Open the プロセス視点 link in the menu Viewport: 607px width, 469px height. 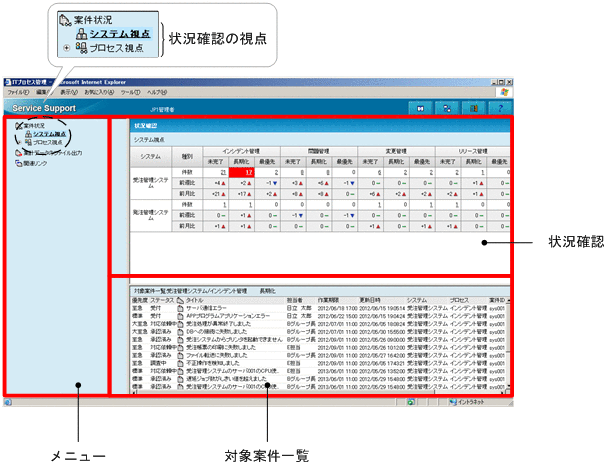(x=48, y=142)
